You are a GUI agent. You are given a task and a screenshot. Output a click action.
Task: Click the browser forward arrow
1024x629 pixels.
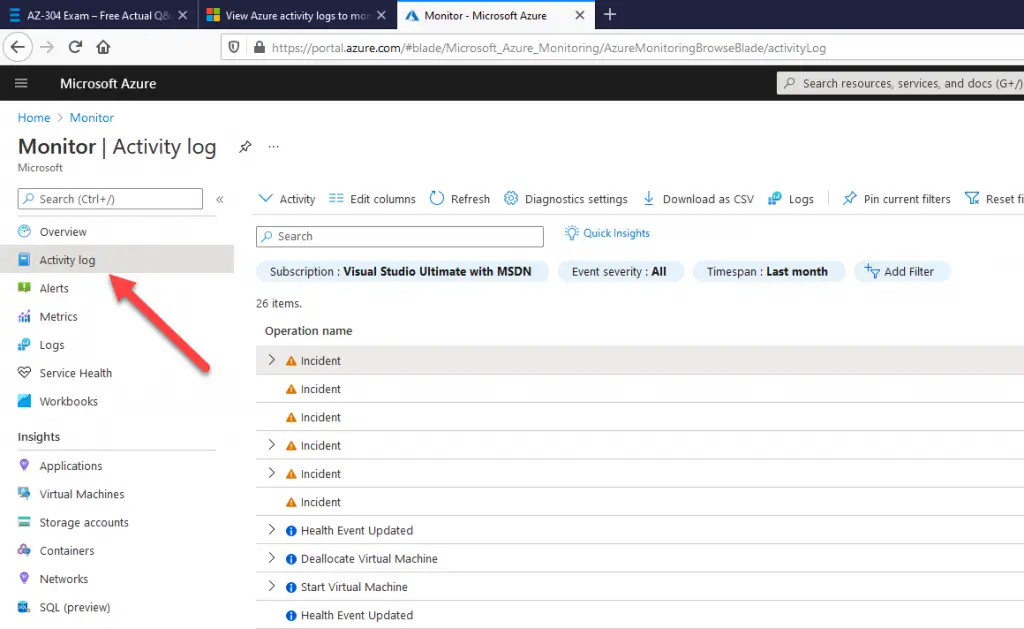46,47
